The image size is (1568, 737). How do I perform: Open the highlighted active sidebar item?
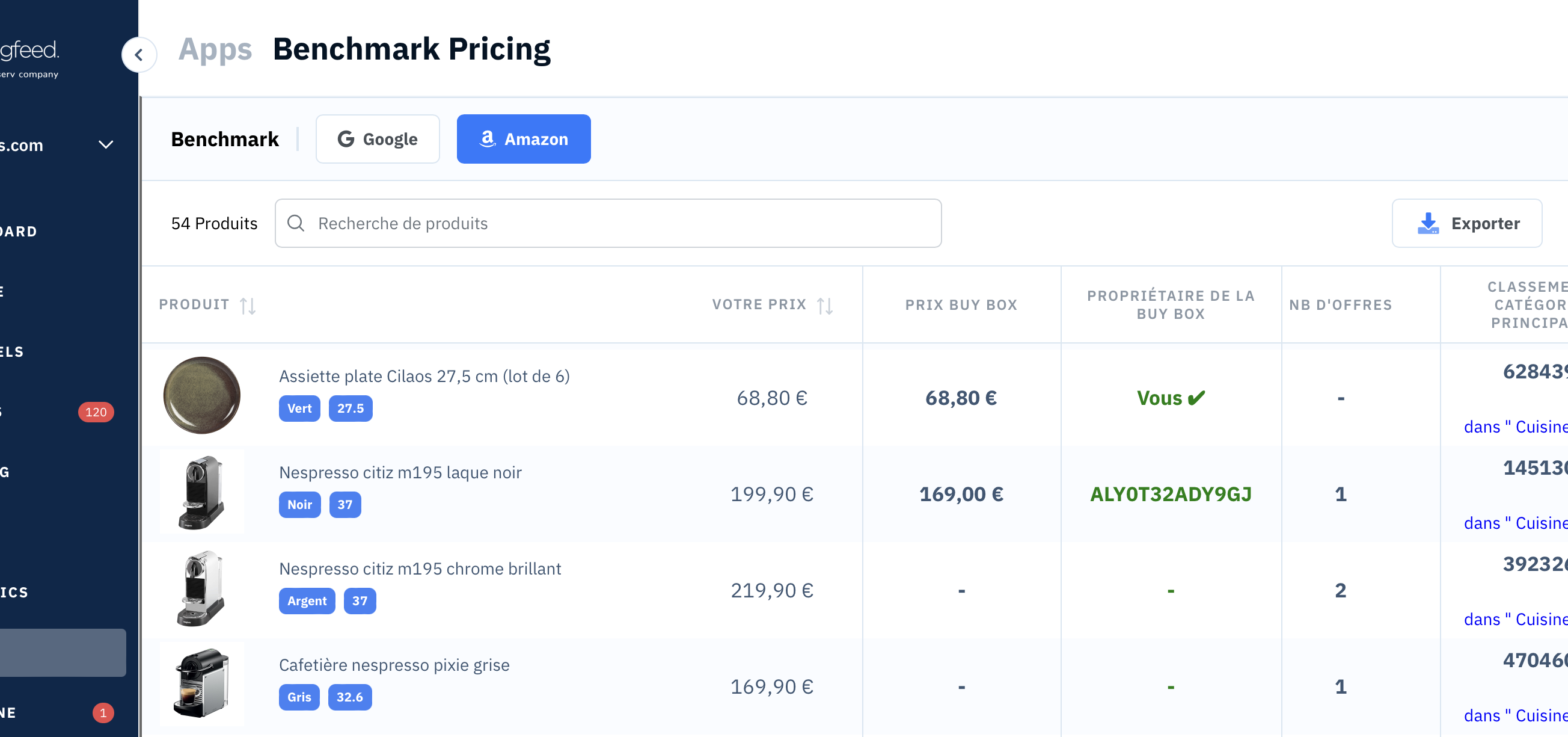click(x=63, y=652)
